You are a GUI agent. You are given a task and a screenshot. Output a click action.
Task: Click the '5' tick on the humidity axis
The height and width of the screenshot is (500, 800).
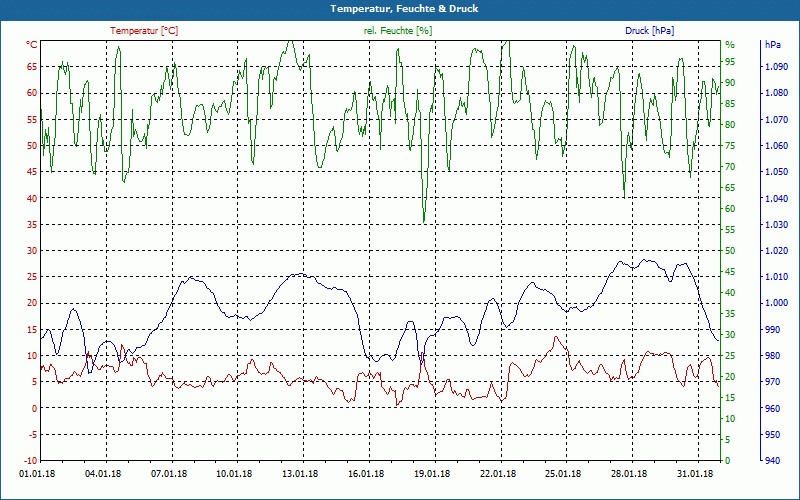pos(728,439)
